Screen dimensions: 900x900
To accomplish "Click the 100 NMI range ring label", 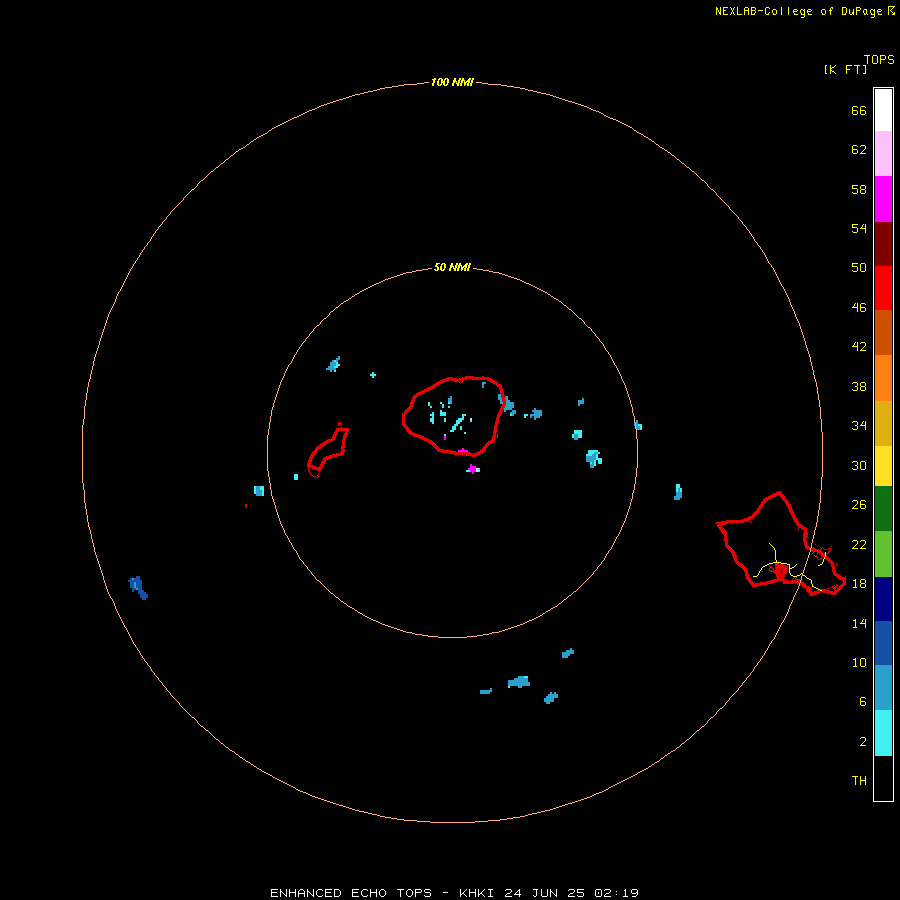I will click(x=452, y=82).
